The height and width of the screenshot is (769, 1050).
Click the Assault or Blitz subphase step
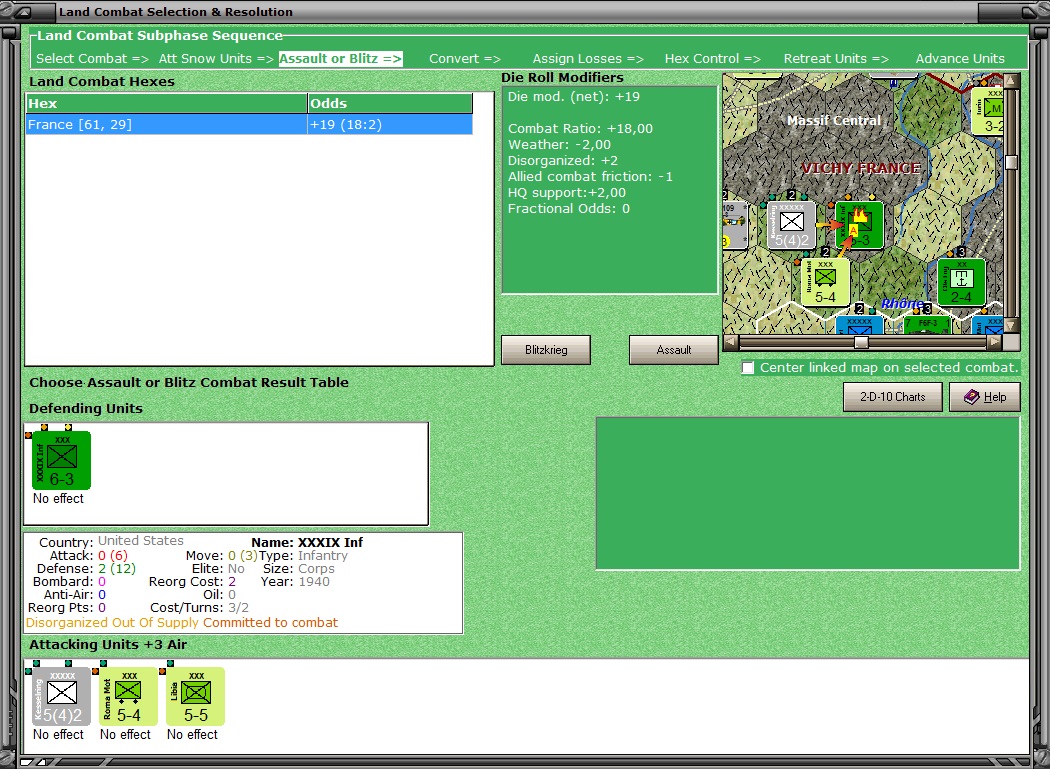(341, 58)
